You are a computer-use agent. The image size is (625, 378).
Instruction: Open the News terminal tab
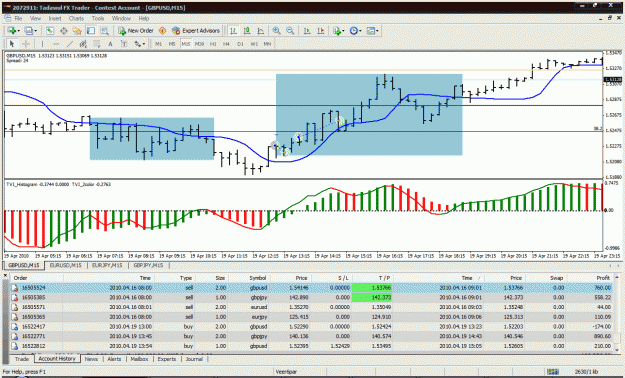coord(91,359)
